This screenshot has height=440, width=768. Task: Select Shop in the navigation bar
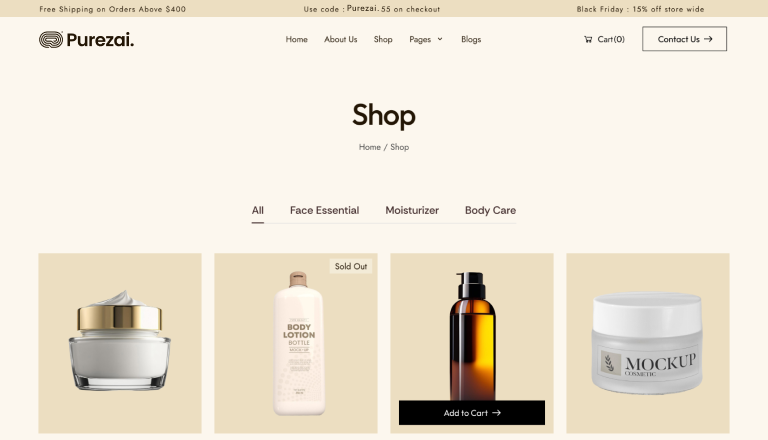(383, 39)
